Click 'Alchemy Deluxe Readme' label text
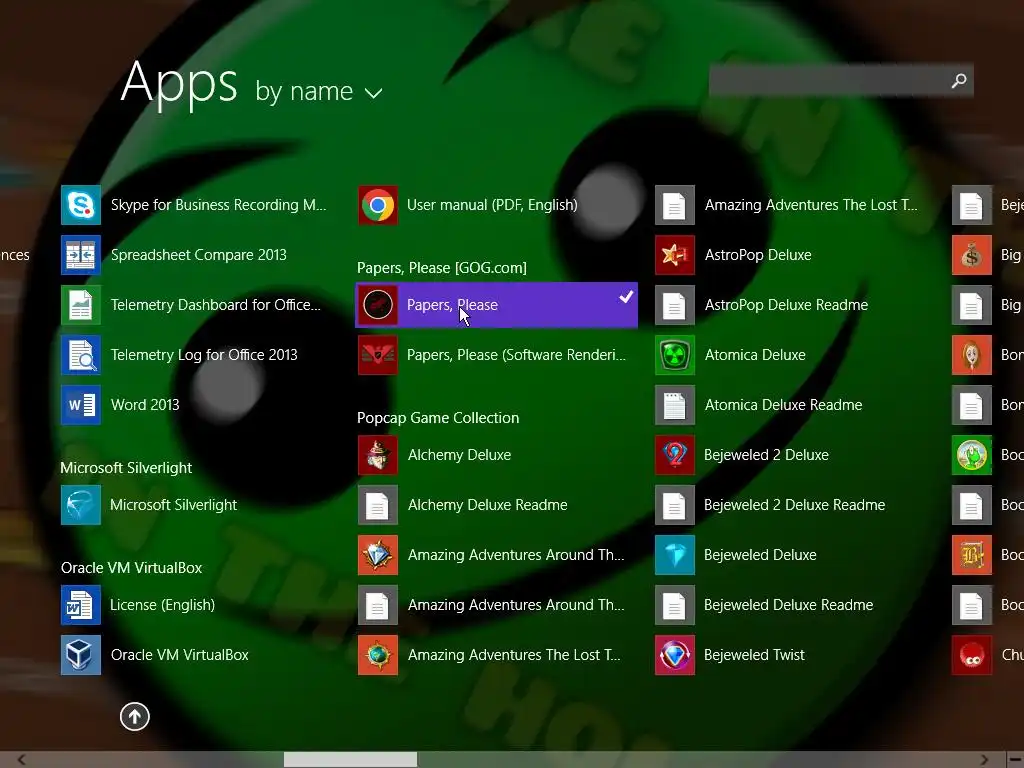Viewport: 1024px width, 768px height. coord(487,505)
